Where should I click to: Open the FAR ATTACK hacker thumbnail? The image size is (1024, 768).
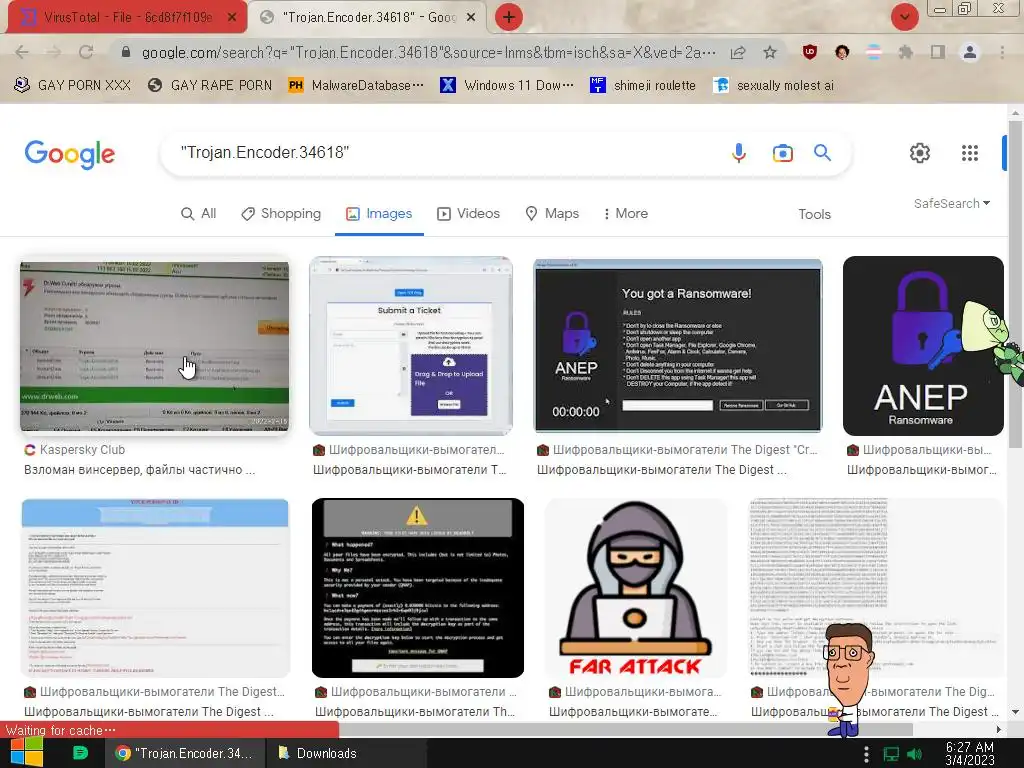coord(636,588)
